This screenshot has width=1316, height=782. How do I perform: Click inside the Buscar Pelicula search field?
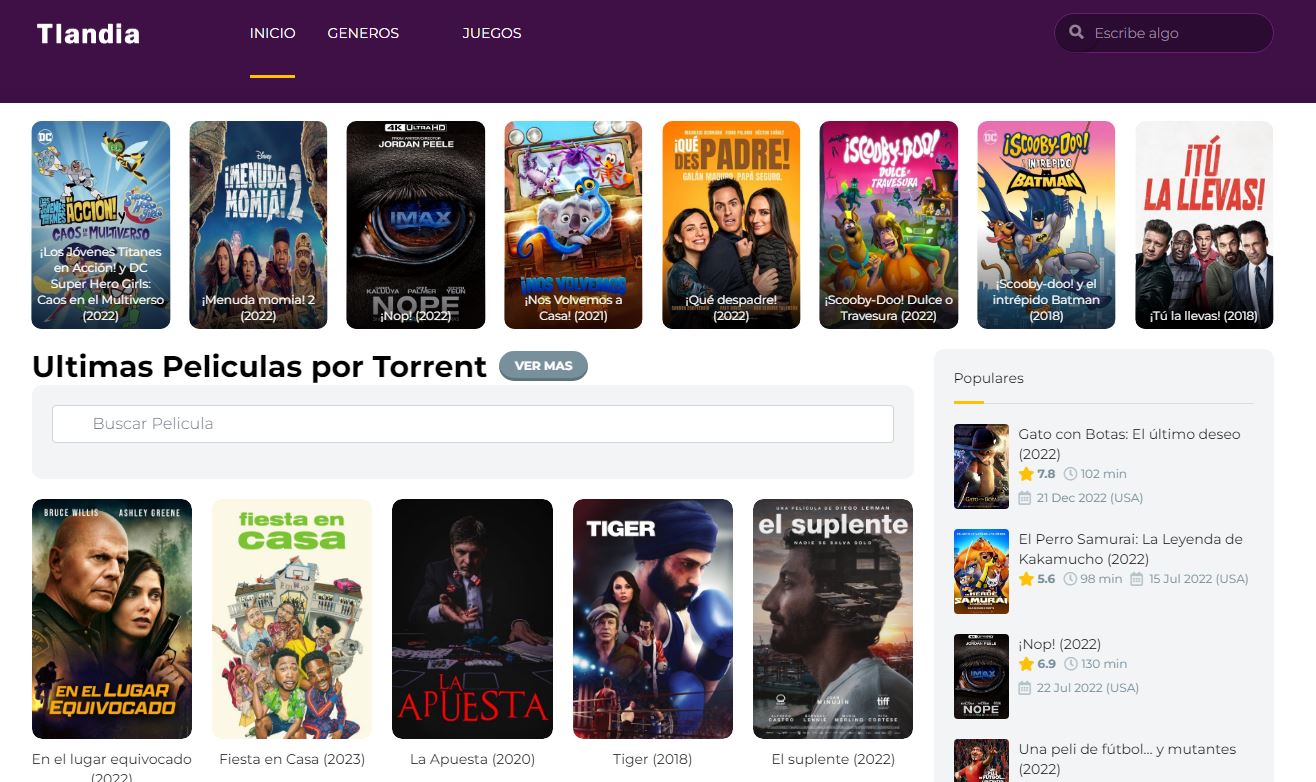point(472,423)
